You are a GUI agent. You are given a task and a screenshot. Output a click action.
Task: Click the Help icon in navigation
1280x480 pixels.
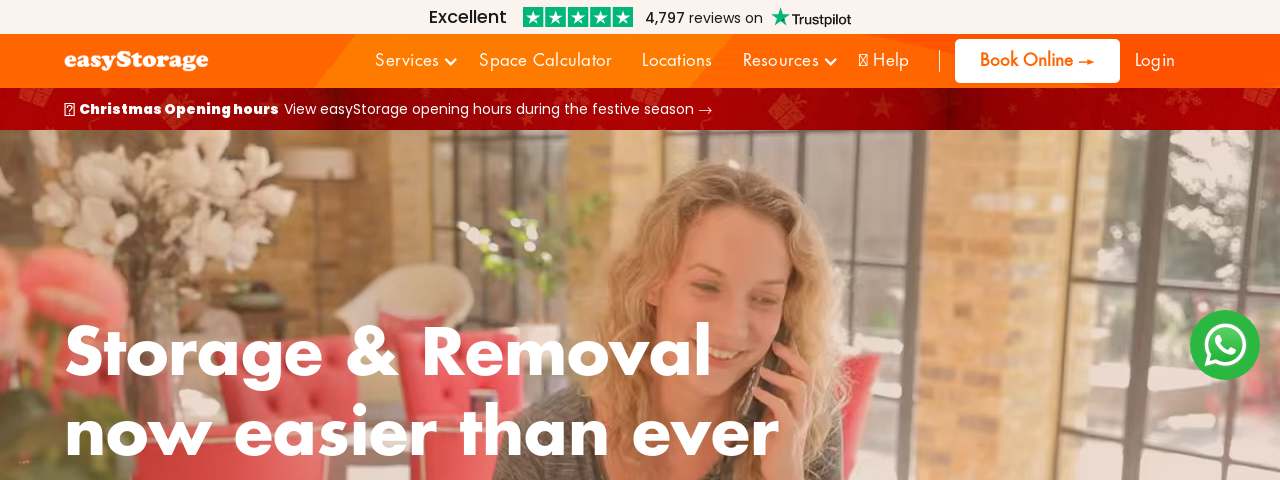863,61
